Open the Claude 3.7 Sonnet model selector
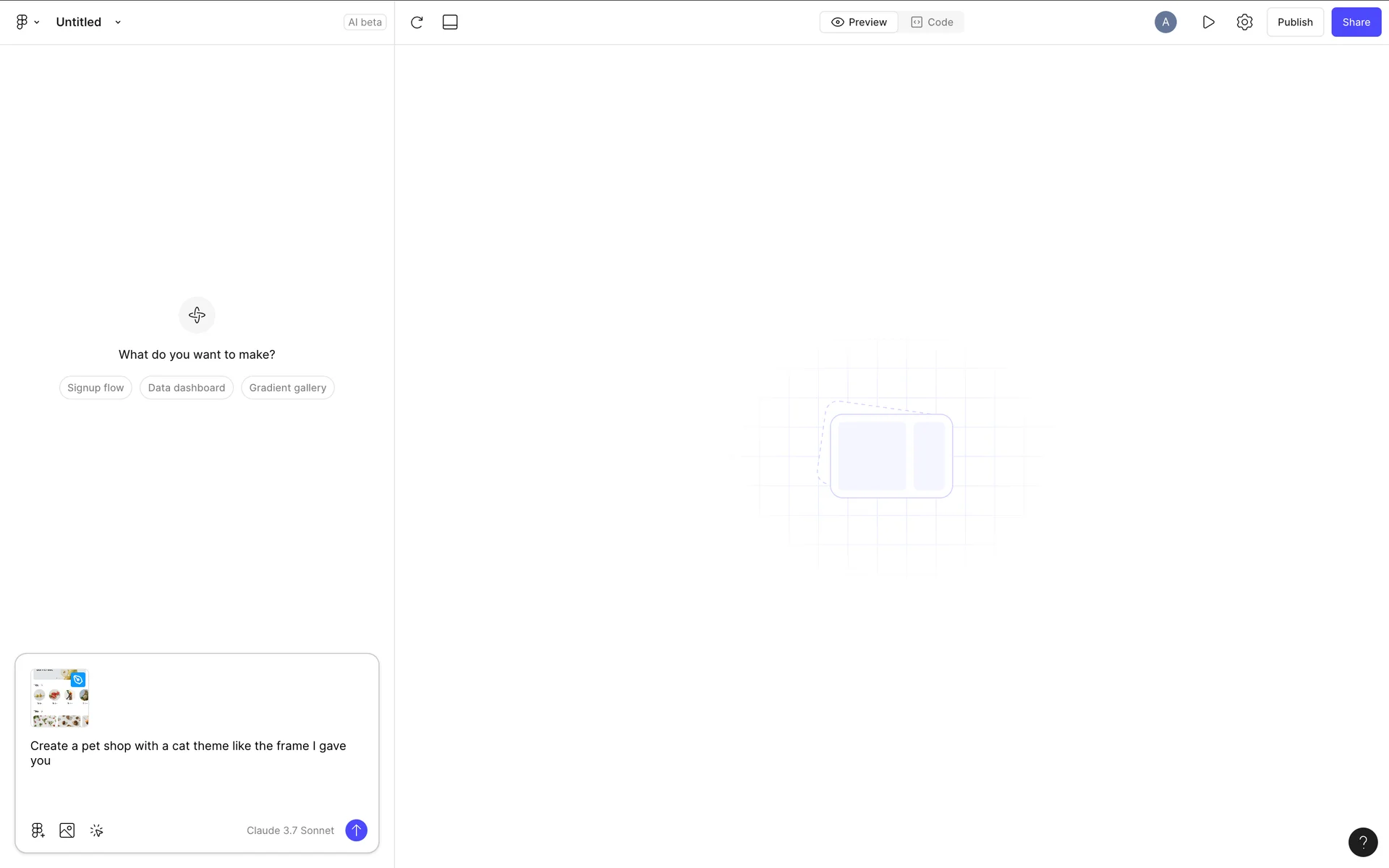 (x=290, y=830)
